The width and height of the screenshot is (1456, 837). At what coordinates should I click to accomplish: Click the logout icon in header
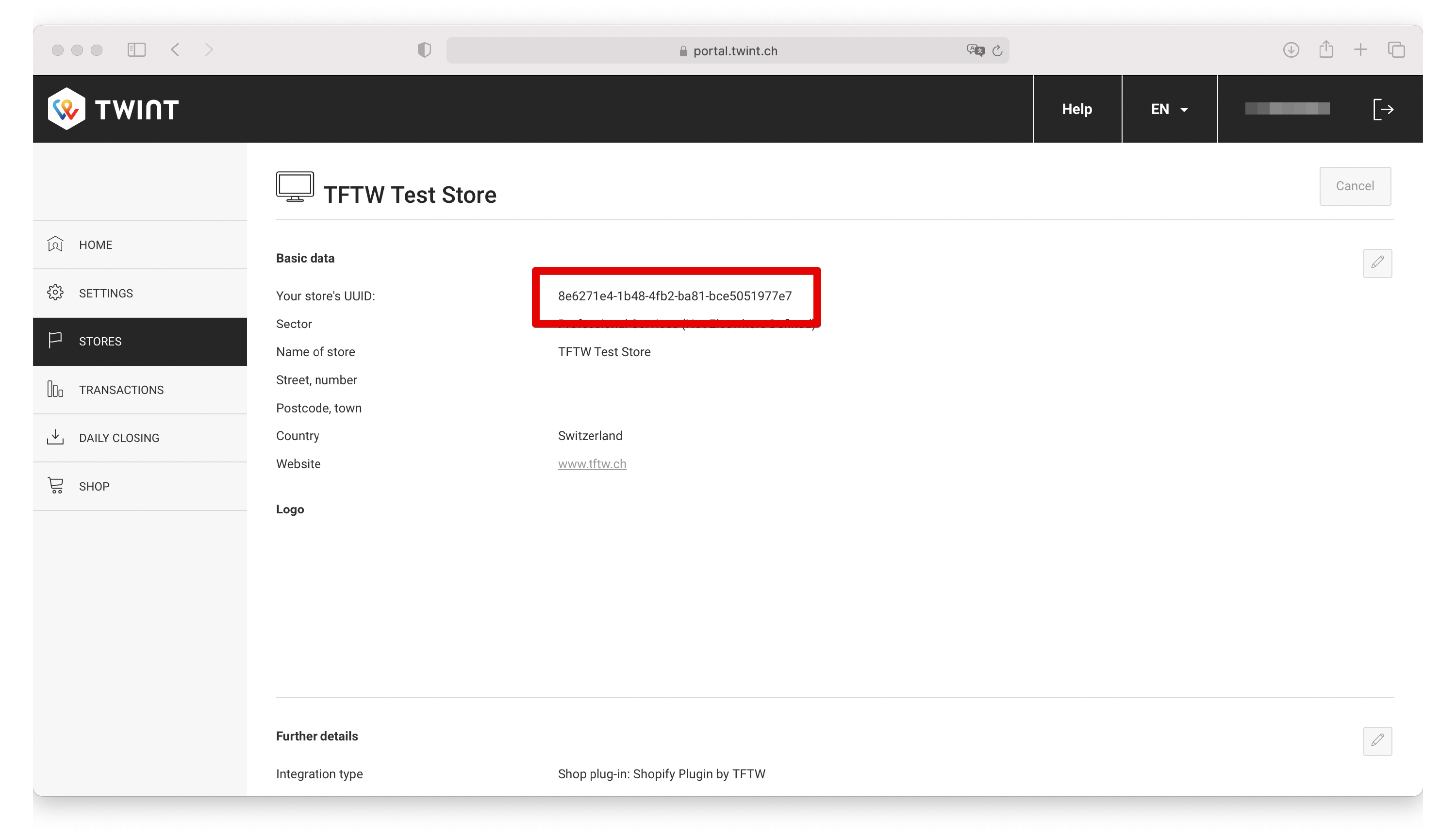coord(1383,109)
